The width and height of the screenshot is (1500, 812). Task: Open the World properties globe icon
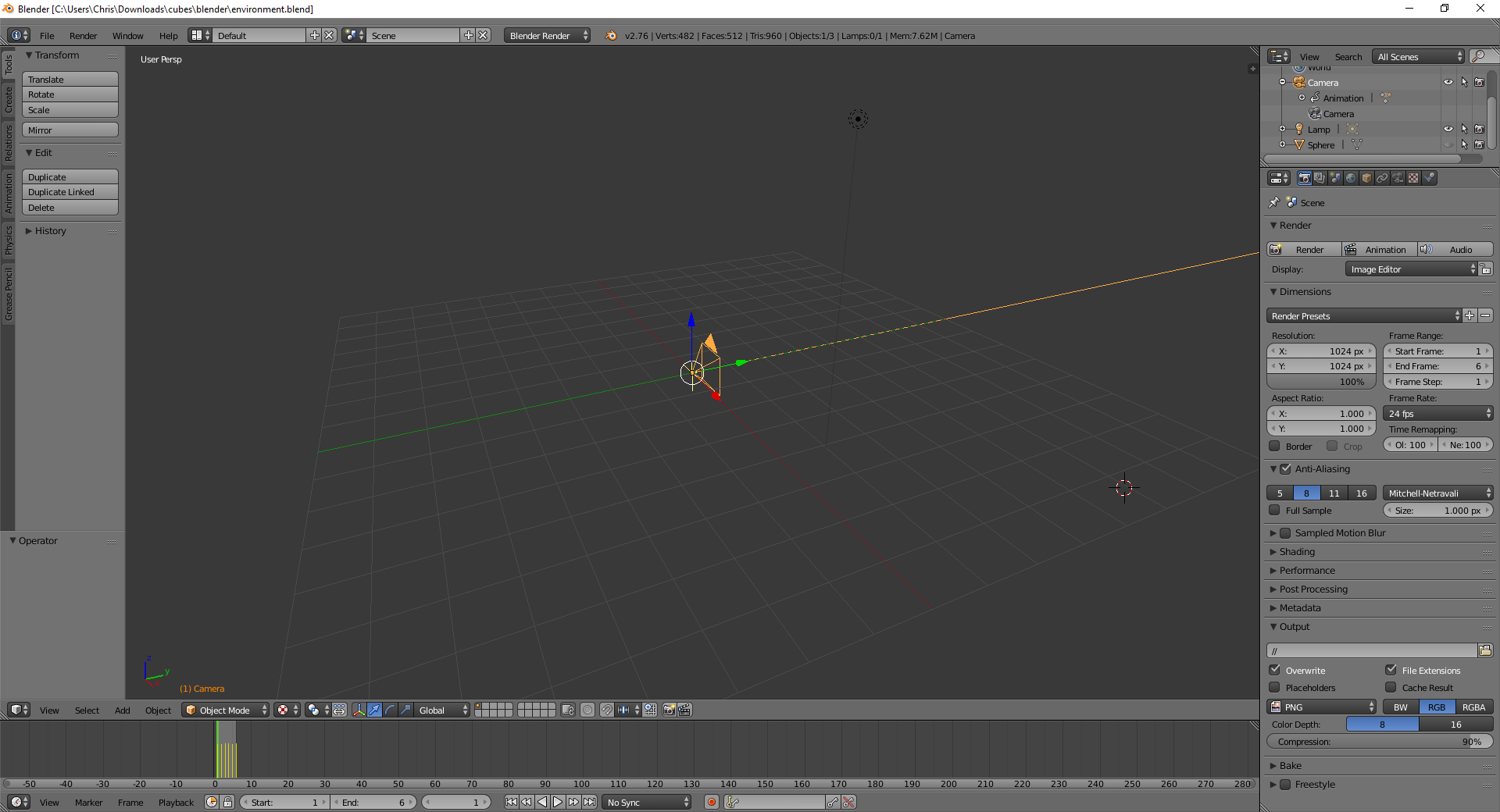[1351, 178]
